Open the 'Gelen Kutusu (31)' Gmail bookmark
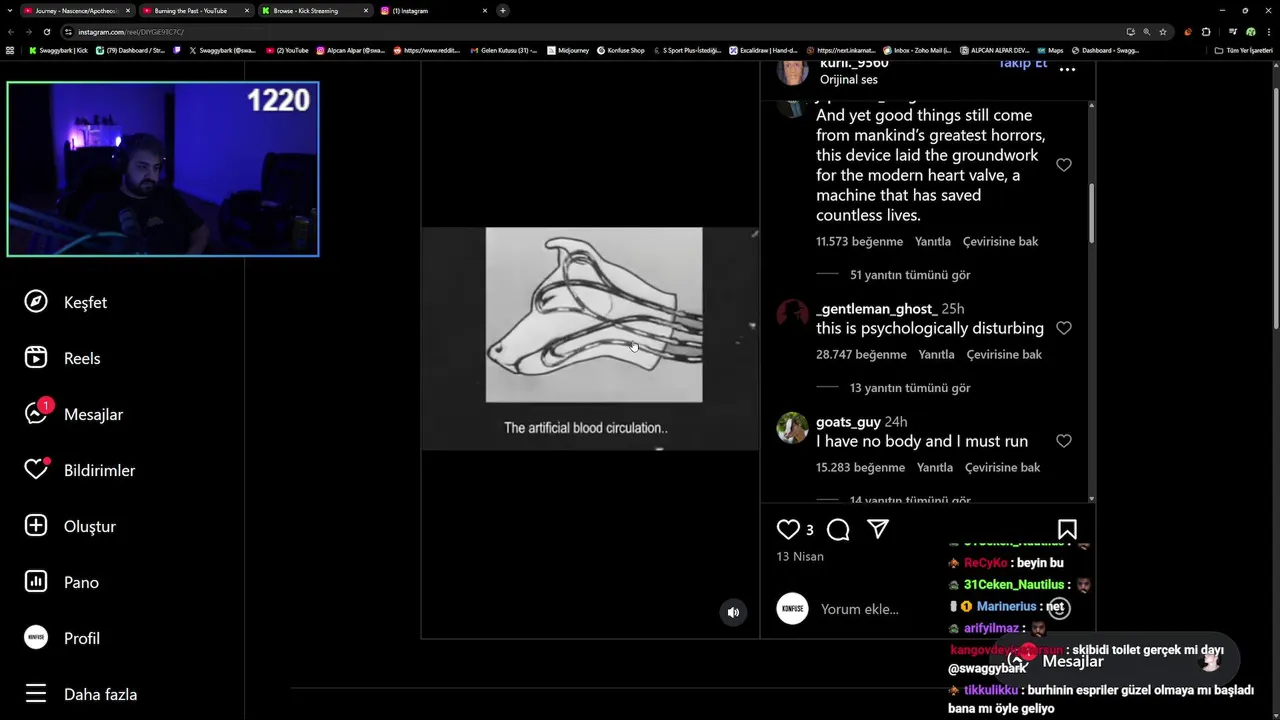The image size is (1280, 720). [504, 50]
